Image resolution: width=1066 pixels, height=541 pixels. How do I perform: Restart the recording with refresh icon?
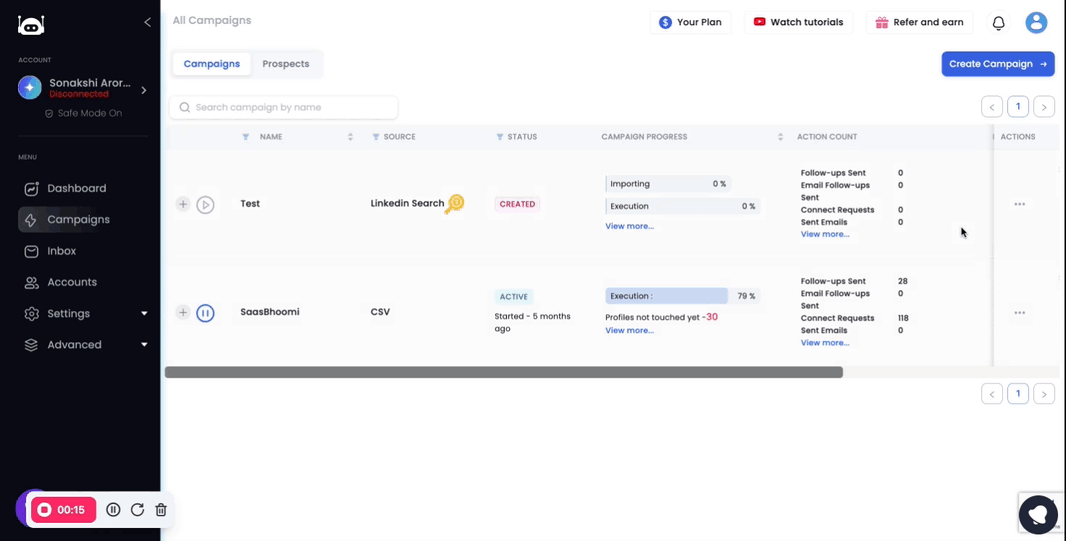click(x=137, y=510)
